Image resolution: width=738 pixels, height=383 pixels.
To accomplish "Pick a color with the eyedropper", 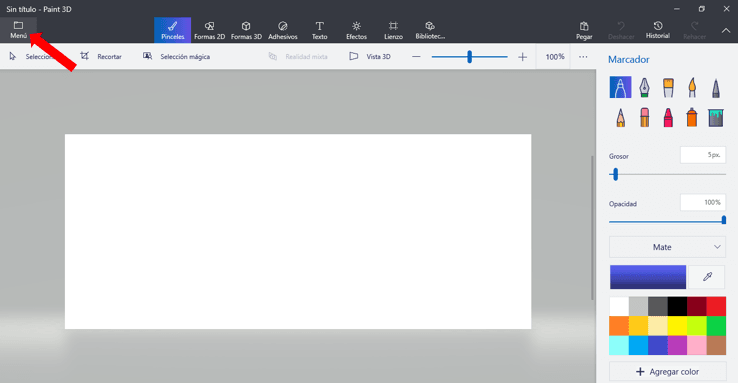I will (707, 277).
